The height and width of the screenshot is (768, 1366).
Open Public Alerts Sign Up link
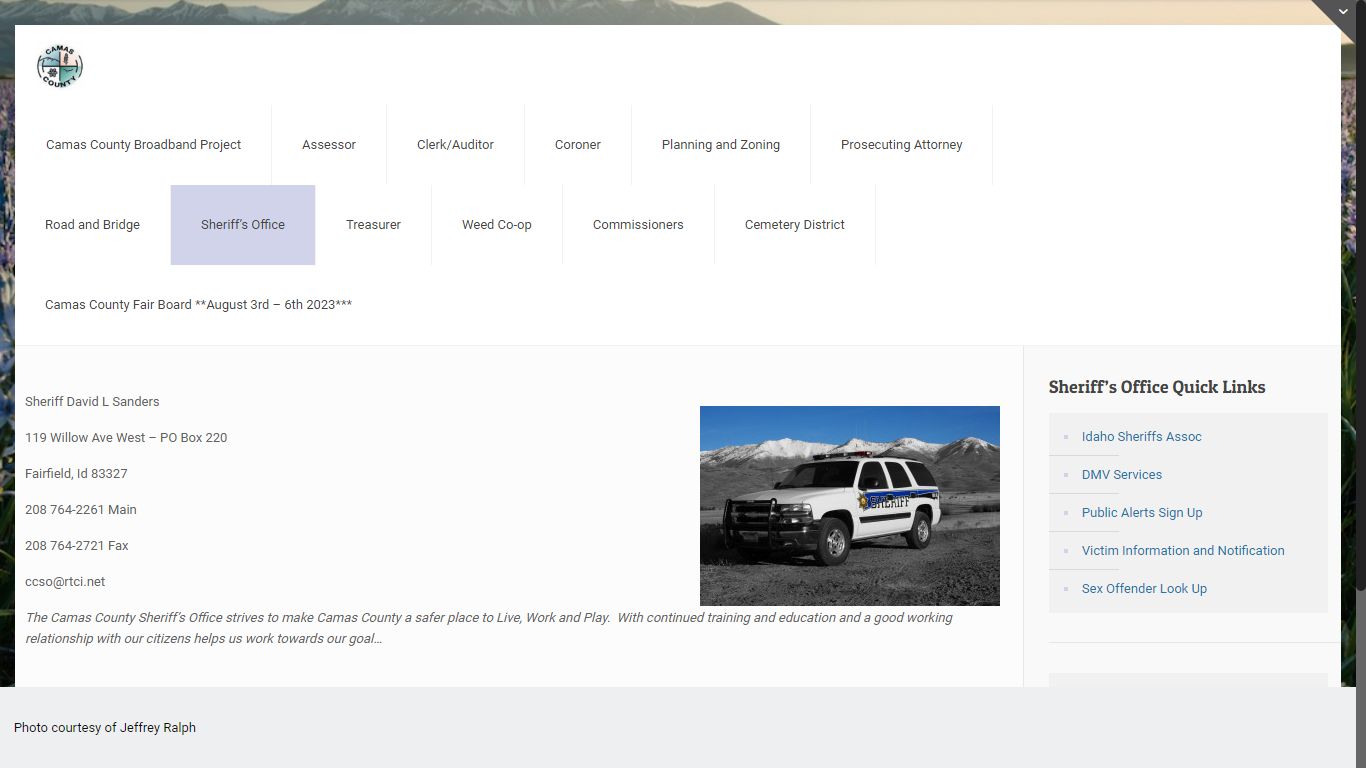(x=1141, y=513)
